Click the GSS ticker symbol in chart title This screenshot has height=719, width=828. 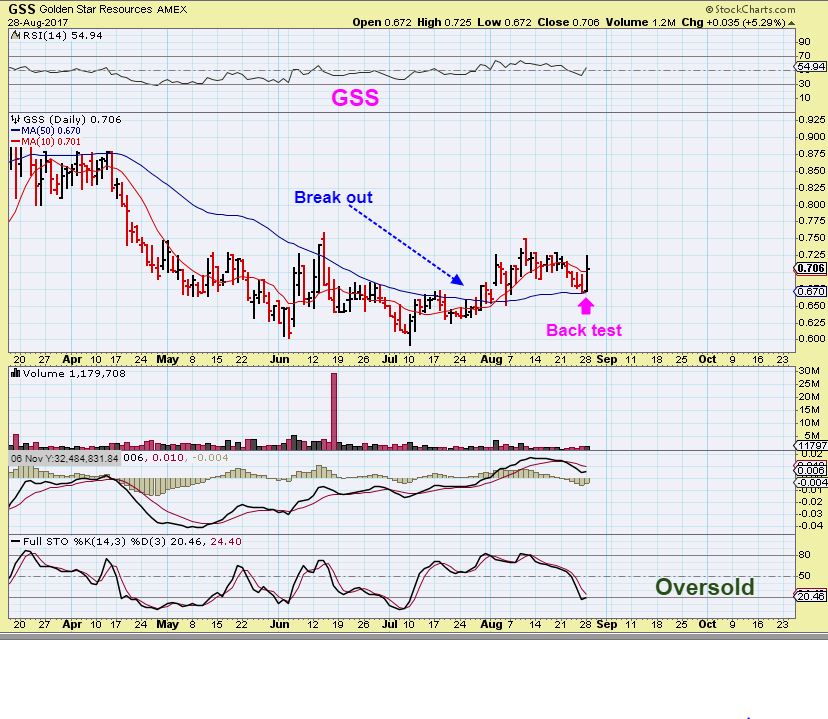pyautogui.click(x=22, y=9)
